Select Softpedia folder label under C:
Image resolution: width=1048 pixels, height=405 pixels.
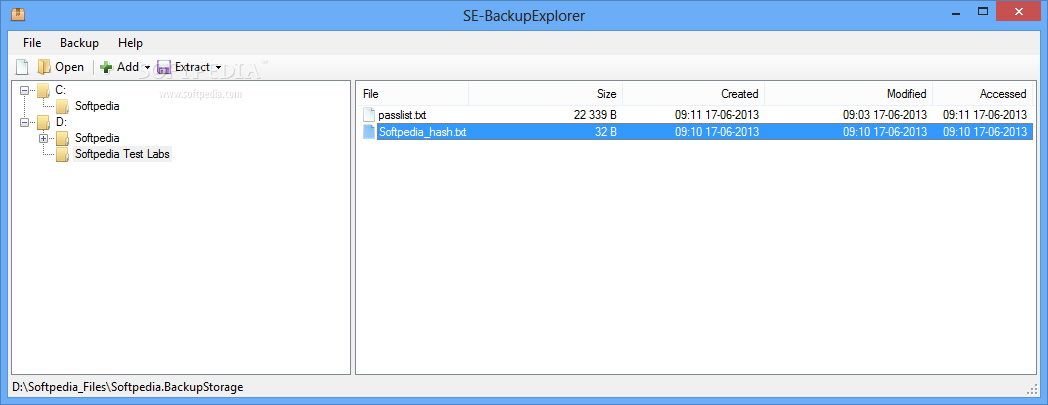pyautogui.click(x=97, y=106)
